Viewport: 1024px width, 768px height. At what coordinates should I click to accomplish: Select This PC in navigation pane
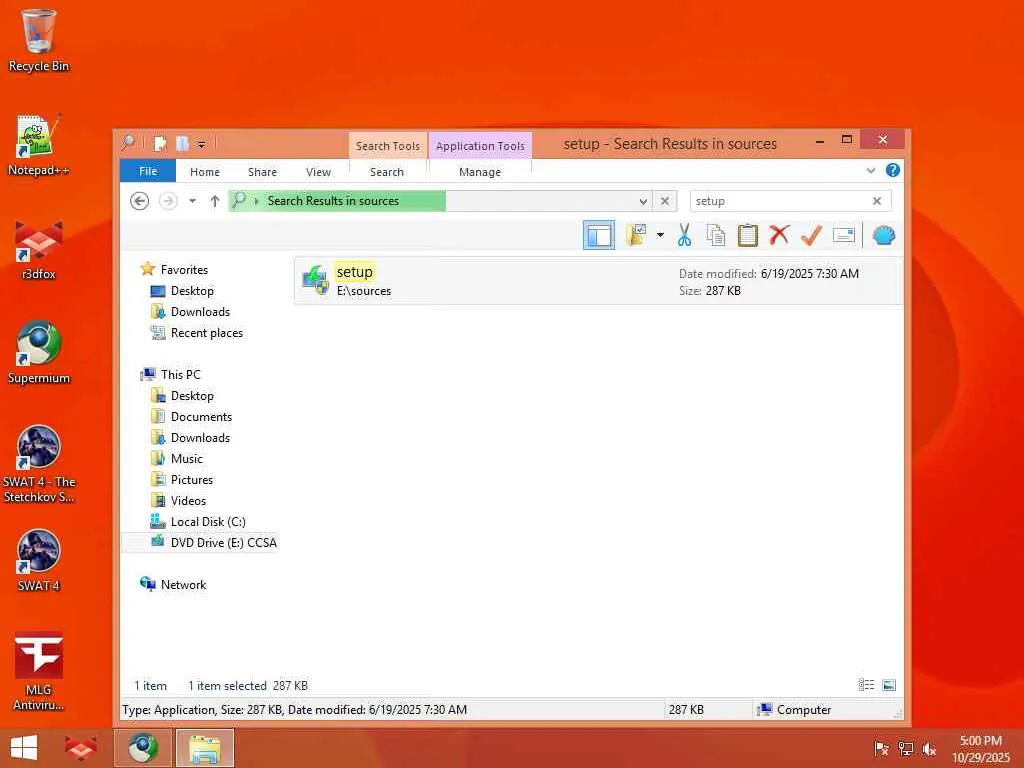point(180,374)
